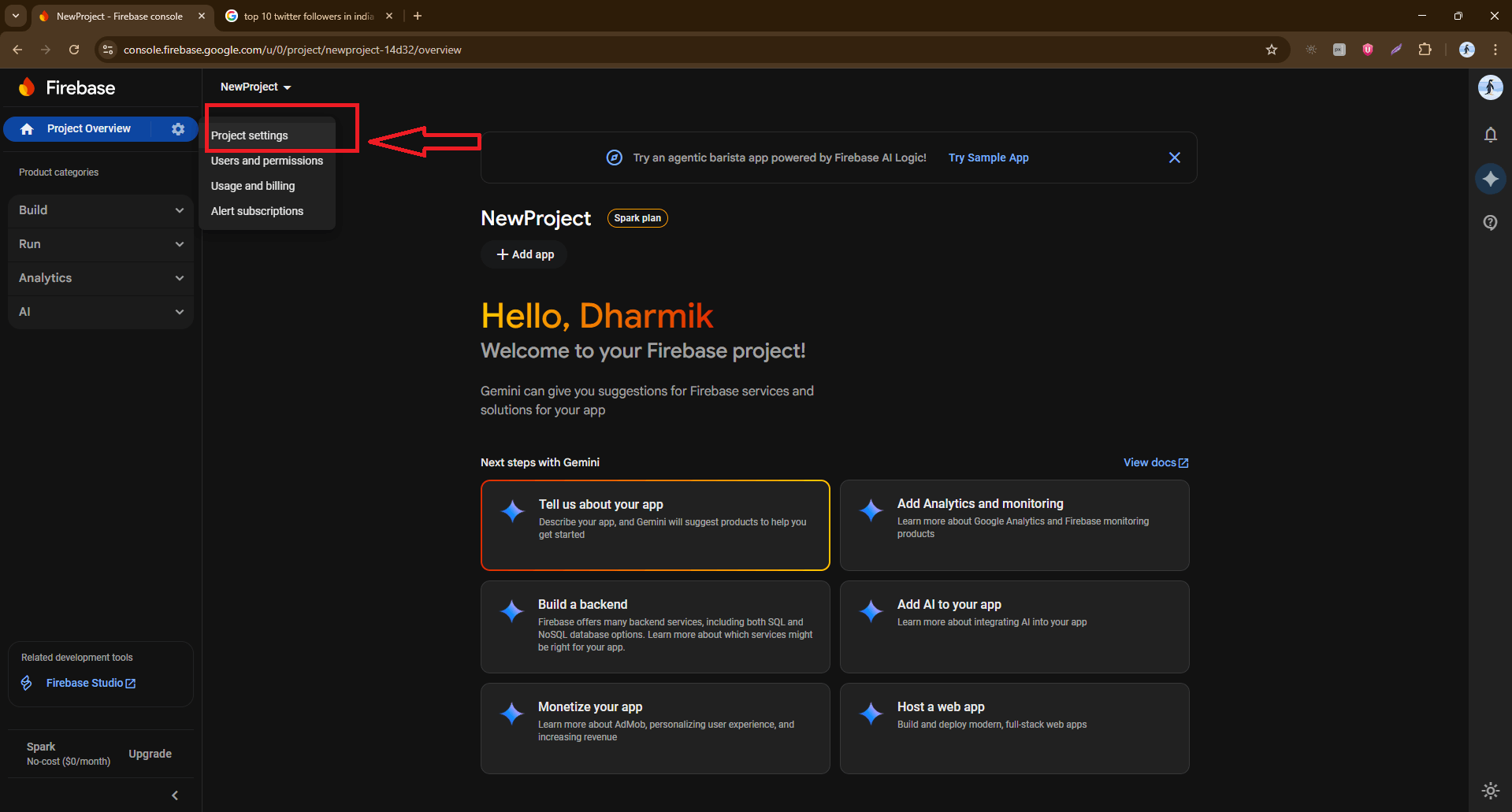Open the Monetize your app card
The height and width of the screenshot is (812, 1512).
(x=656, y=729)
